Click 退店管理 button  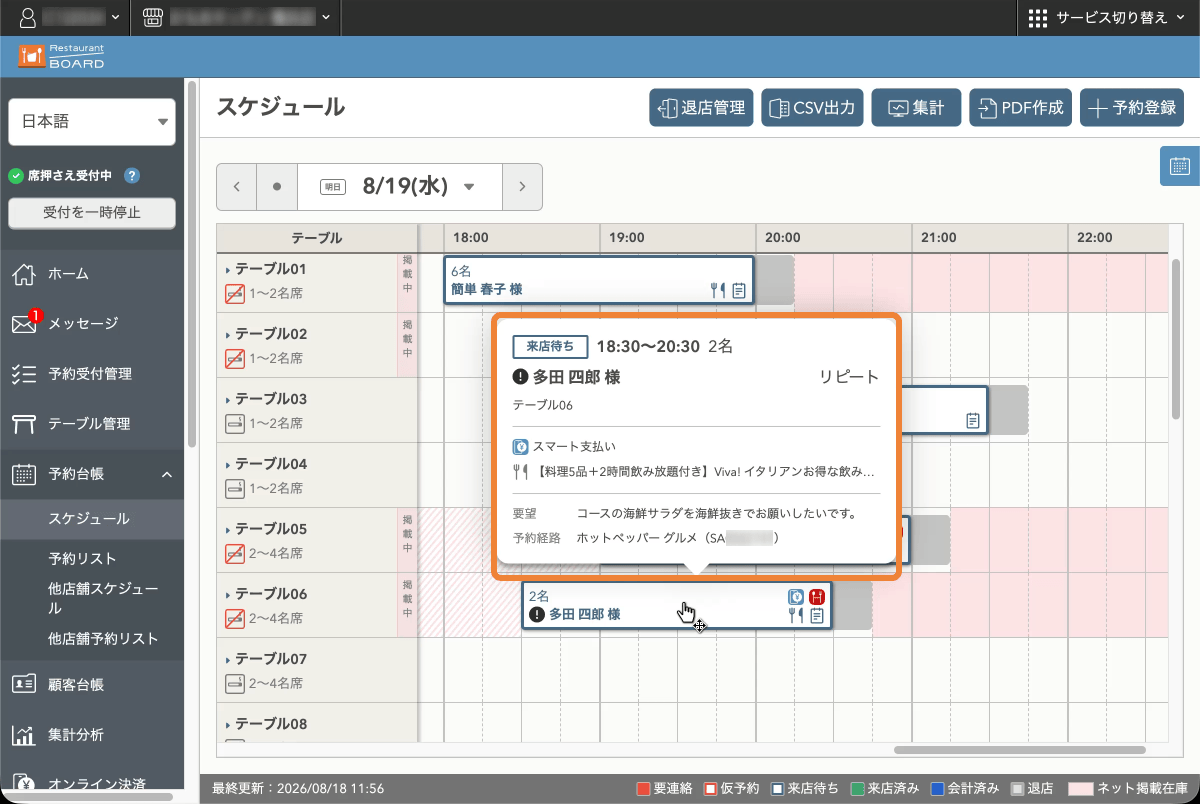[702, 108]
